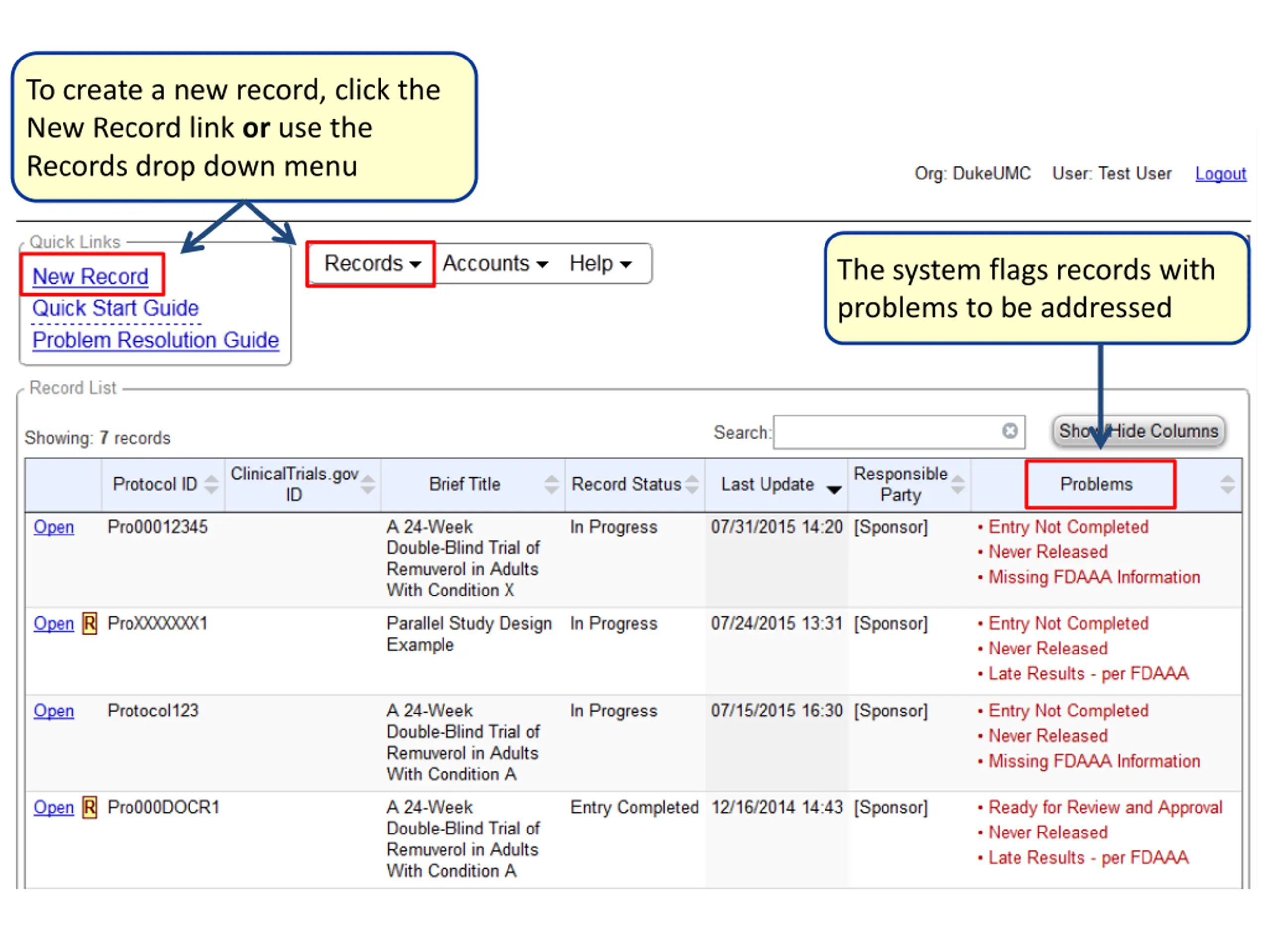Click the New Record link
This screenshot has height=952, width=1270.
click(x=91, y=276)
